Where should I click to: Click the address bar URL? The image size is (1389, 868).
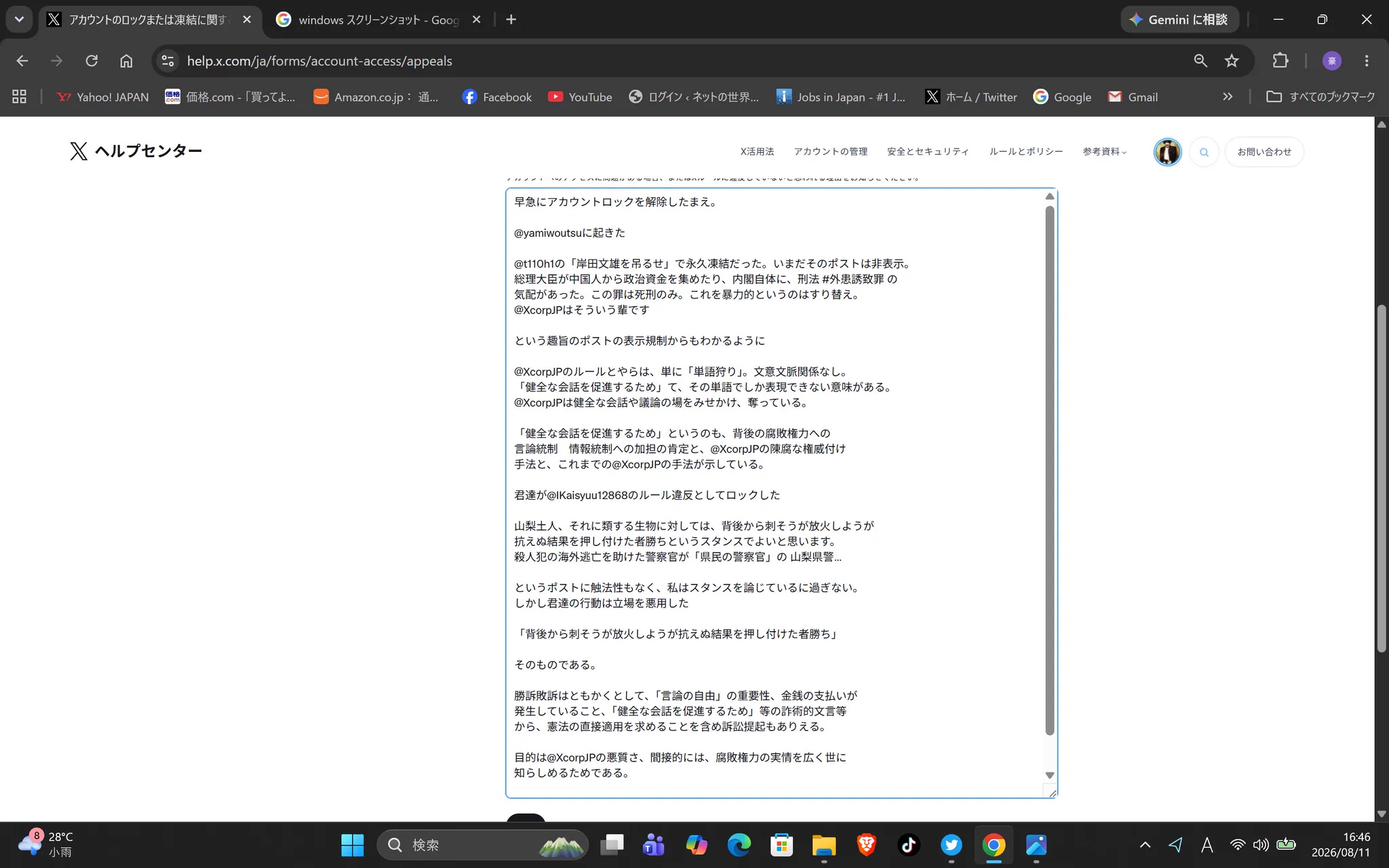point(319,61)
